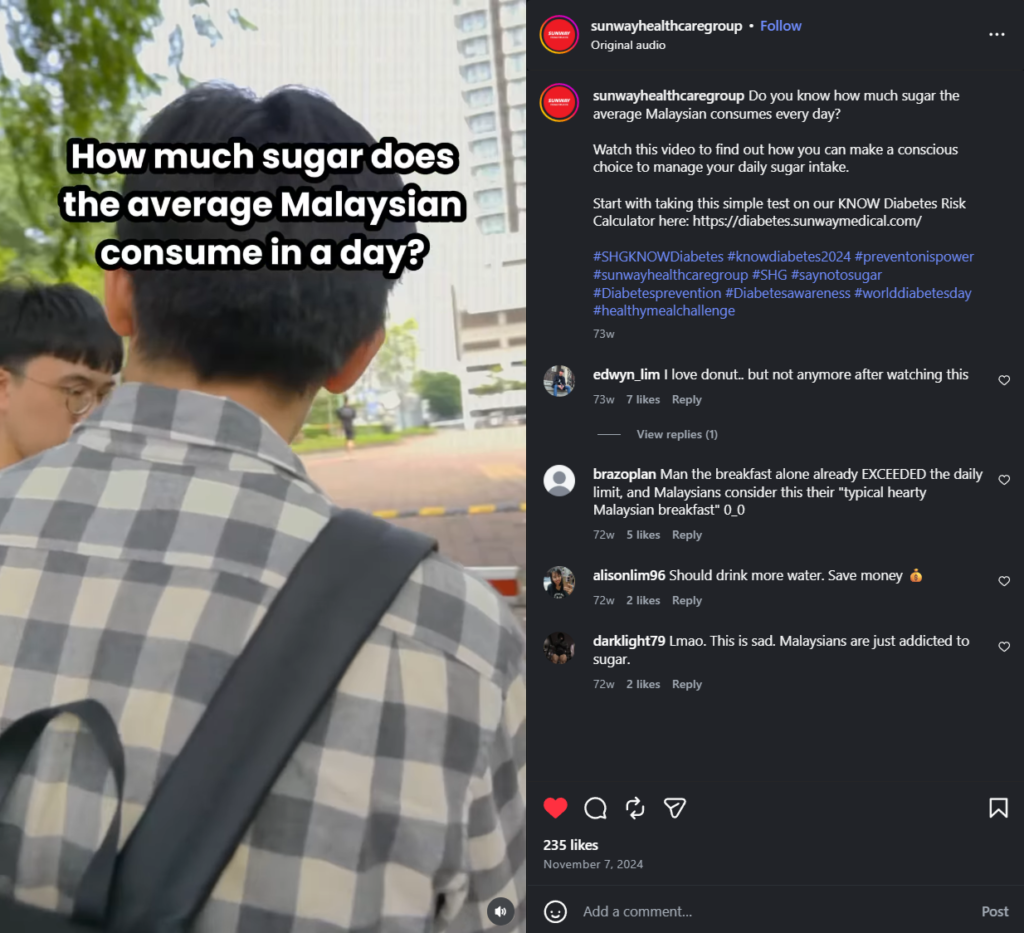
Task: Like brazoplan's comment heart
Action: (x=1004, y=480)
